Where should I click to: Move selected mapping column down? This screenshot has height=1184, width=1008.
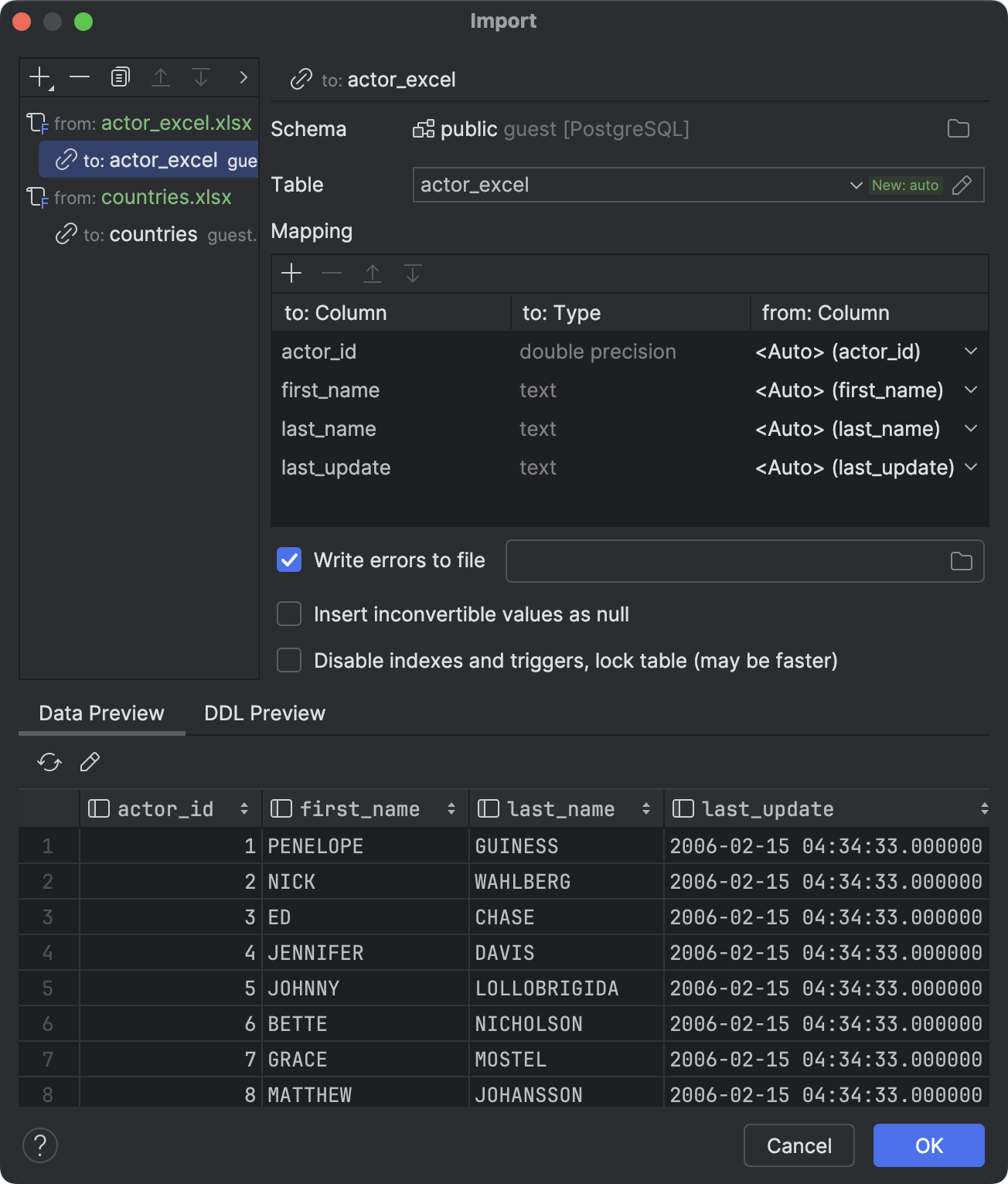coord(412,273)
